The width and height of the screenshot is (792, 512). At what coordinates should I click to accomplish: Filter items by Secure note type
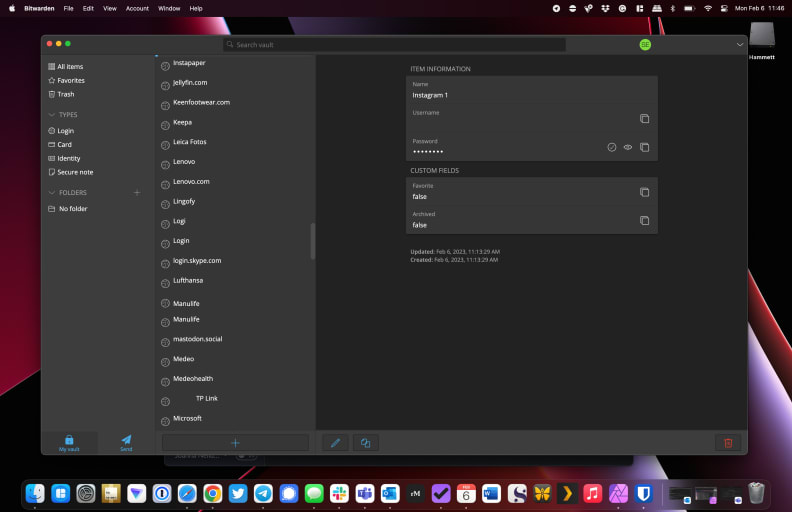pos(71,172)
